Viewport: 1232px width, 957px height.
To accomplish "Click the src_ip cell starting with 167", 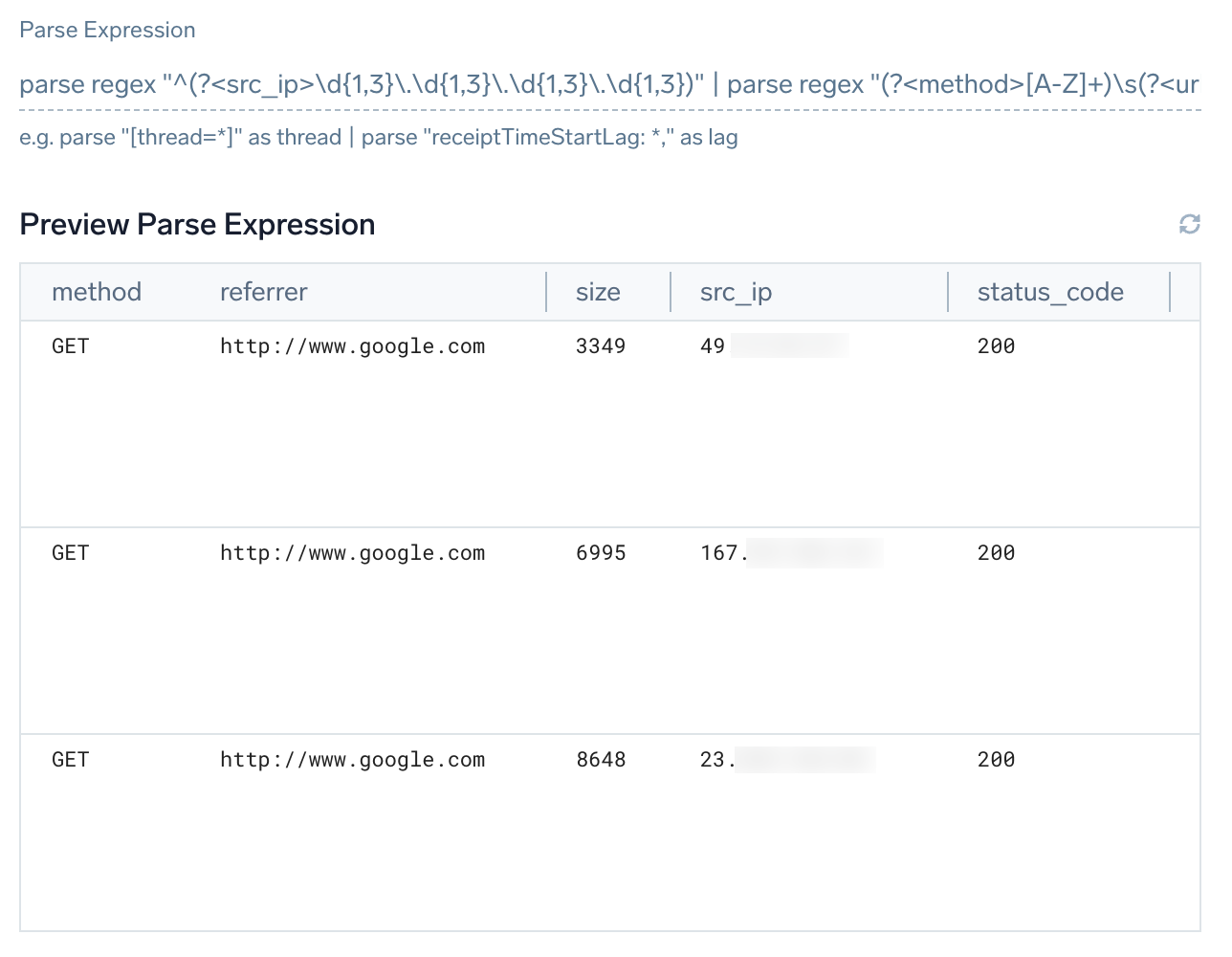I will point(791,553).
